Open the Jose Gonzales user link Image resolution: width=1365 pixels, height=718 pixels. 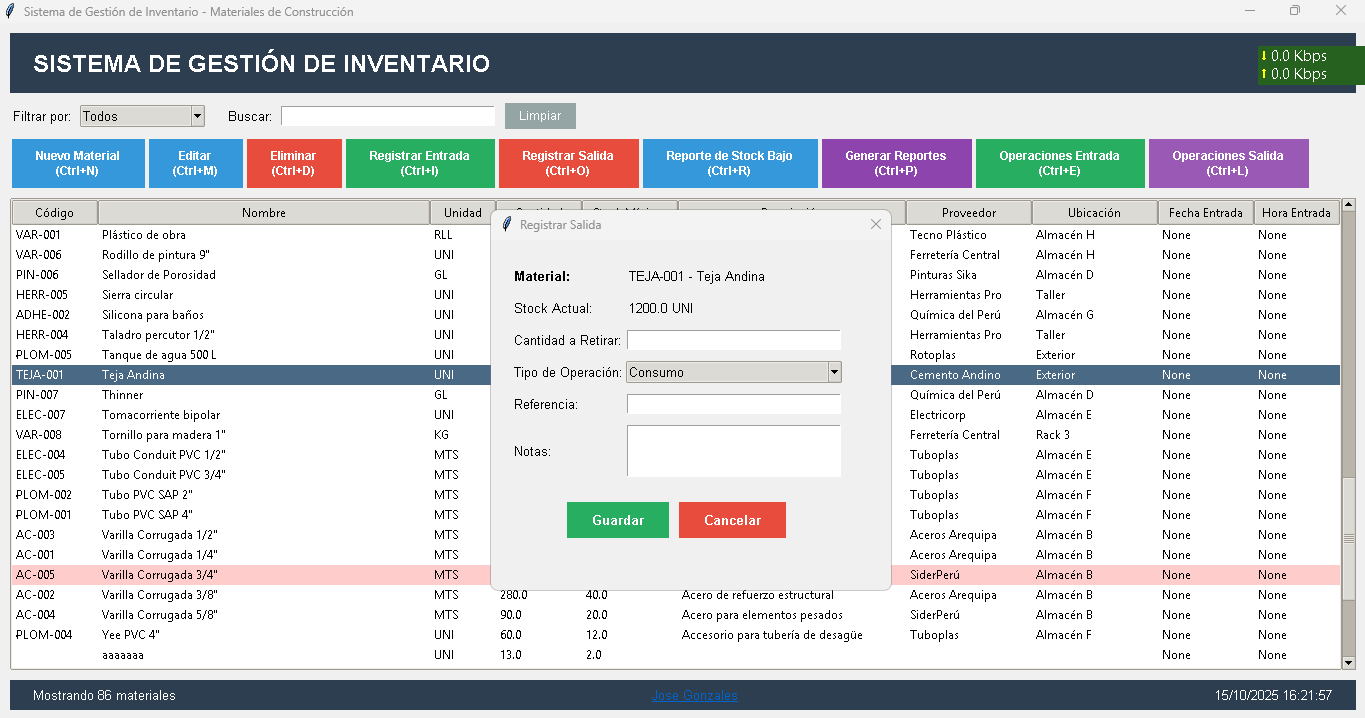(x=694, y=695)
